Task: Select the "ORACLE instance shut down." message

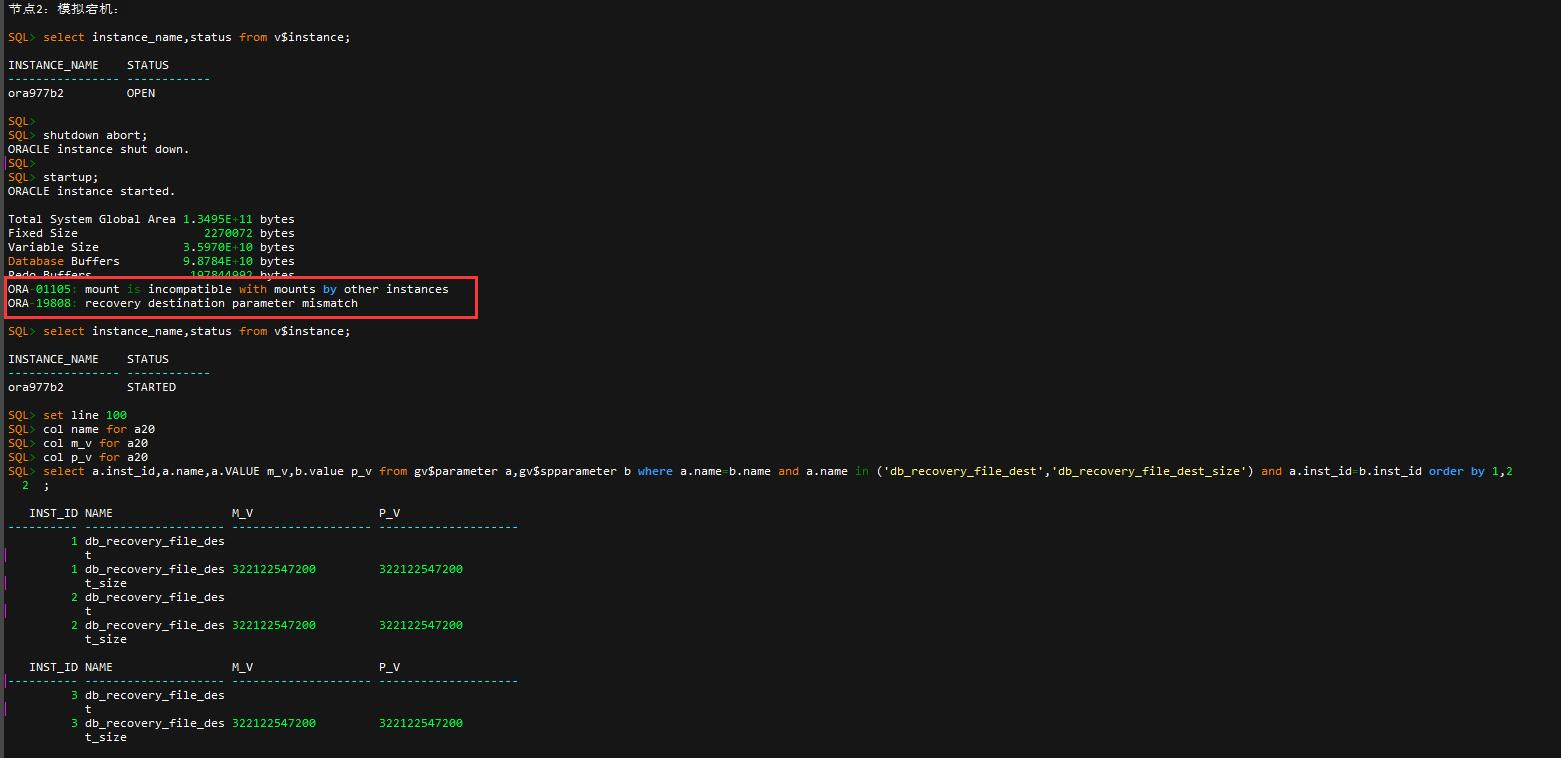Action: (x=99, y=149)
